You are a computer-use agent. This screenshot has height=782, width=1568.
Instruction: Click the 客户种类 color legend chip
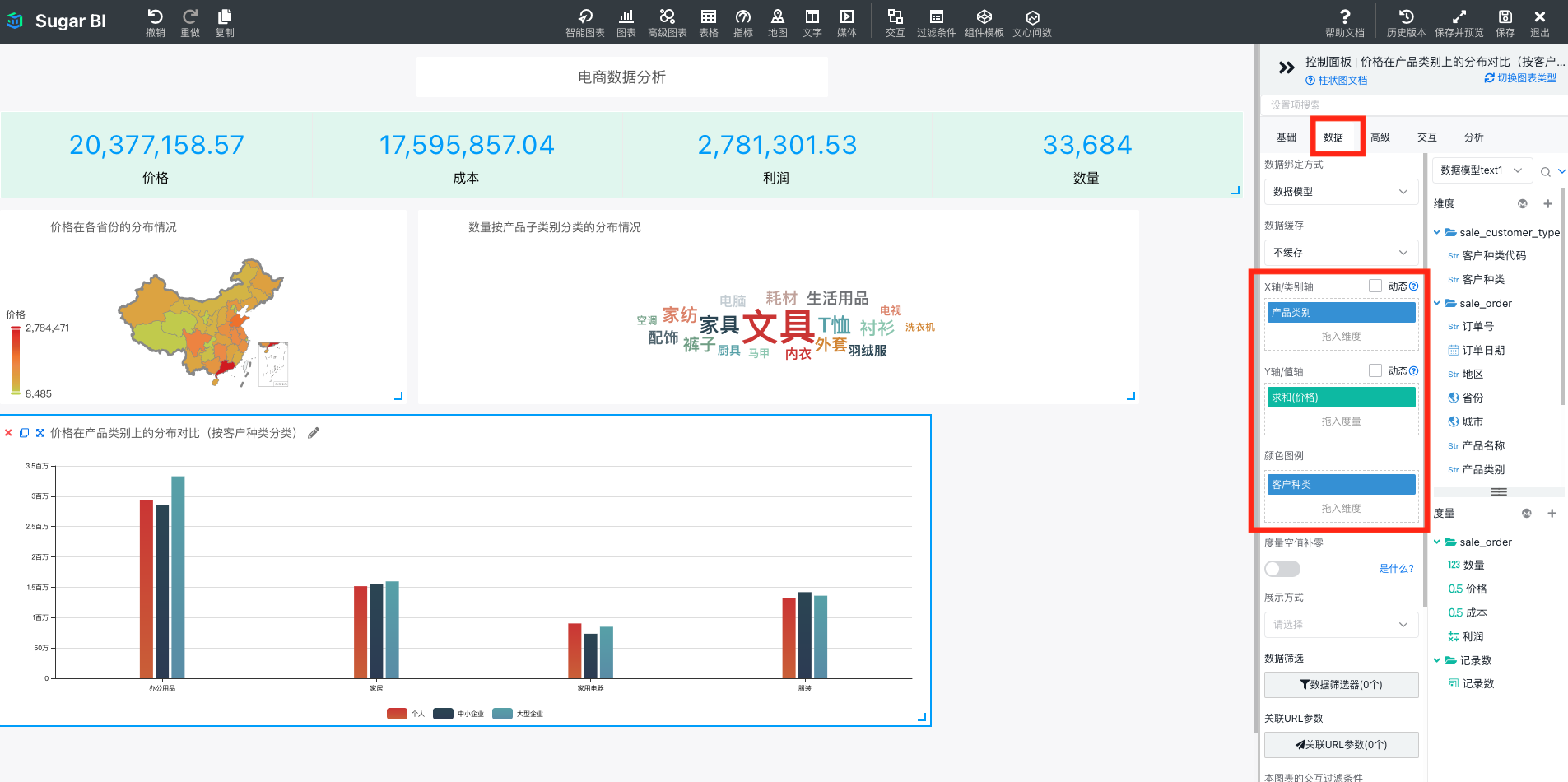click(1342, 485)
